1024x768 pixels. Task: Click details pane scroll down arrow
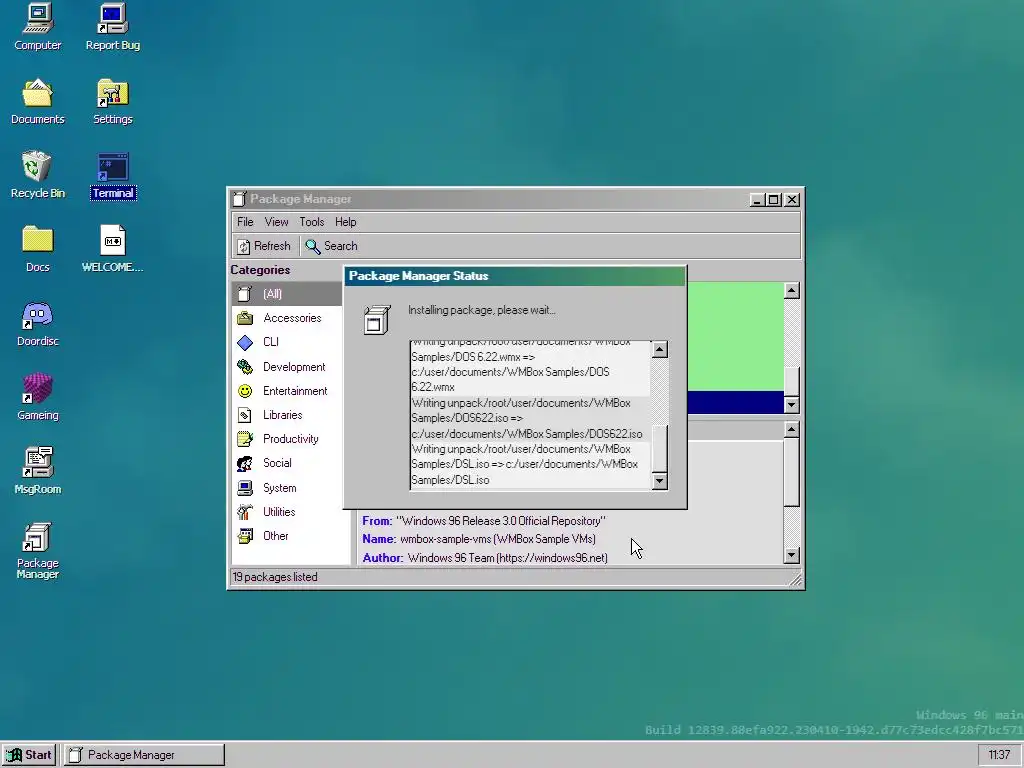click(x=792, y=556)
